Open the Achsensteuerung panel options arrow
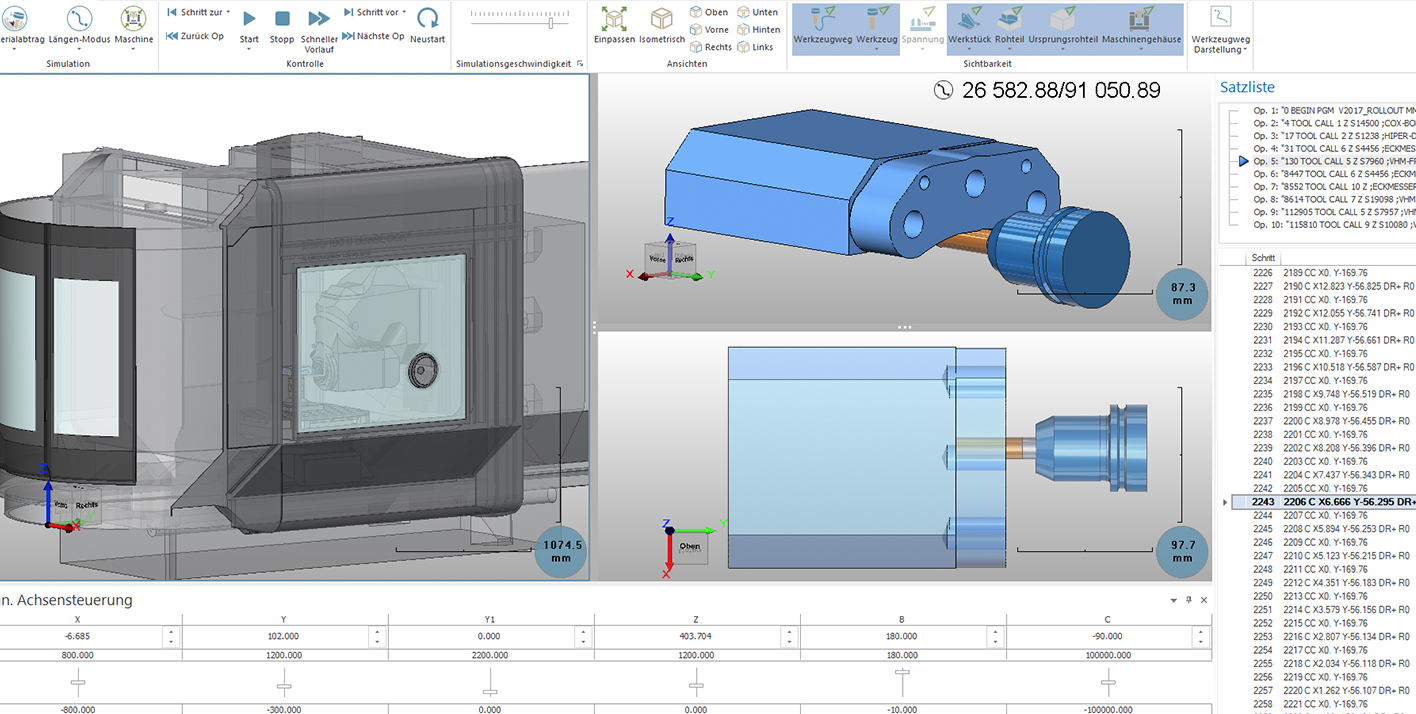The height and width of the screenshot is (714, 1416). tap(1174, 601)
